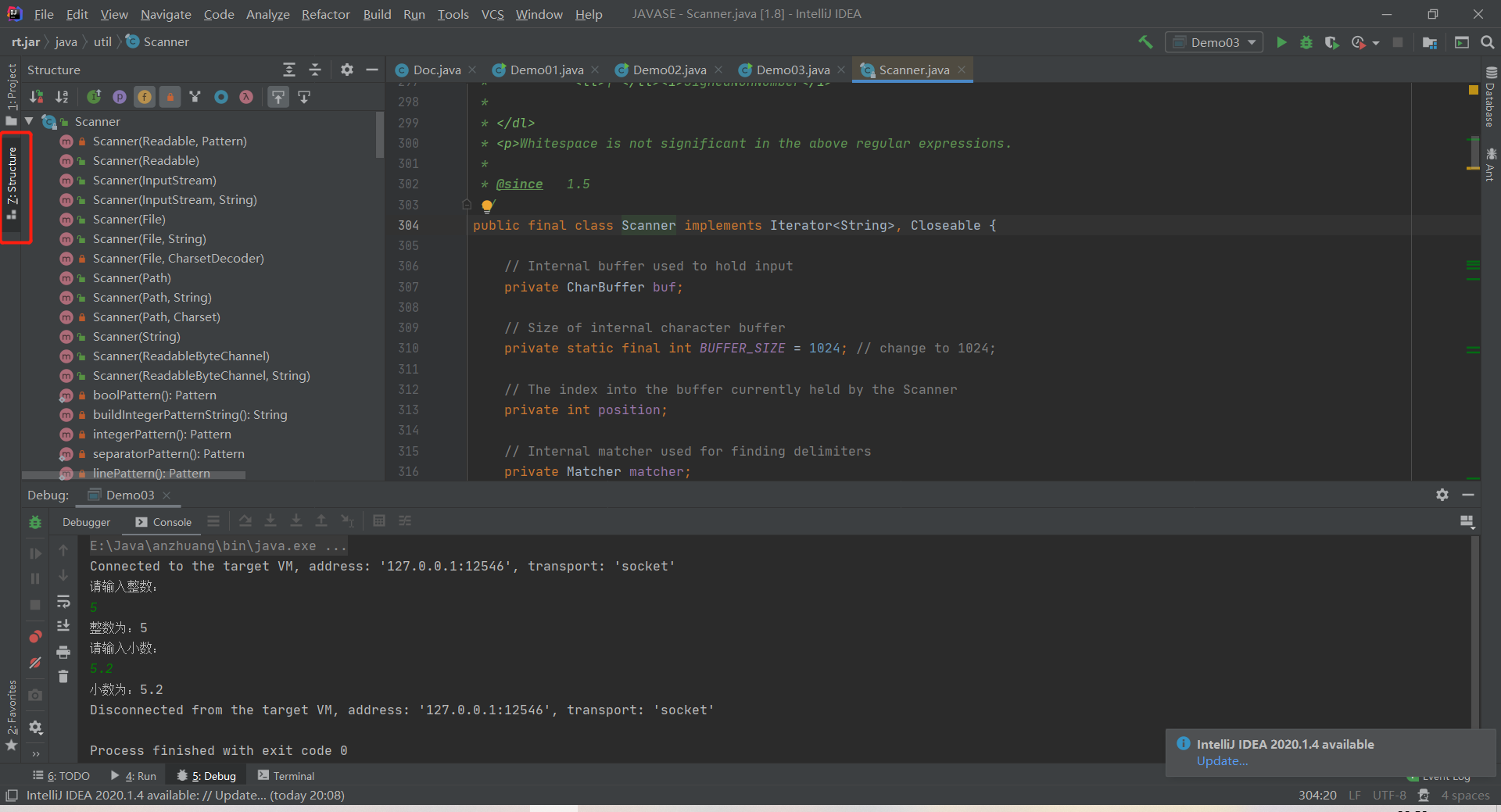Expand more Debug sidebar actions chevron
This screenshot has height=812, width=1501.
click(x=35, y=754)
